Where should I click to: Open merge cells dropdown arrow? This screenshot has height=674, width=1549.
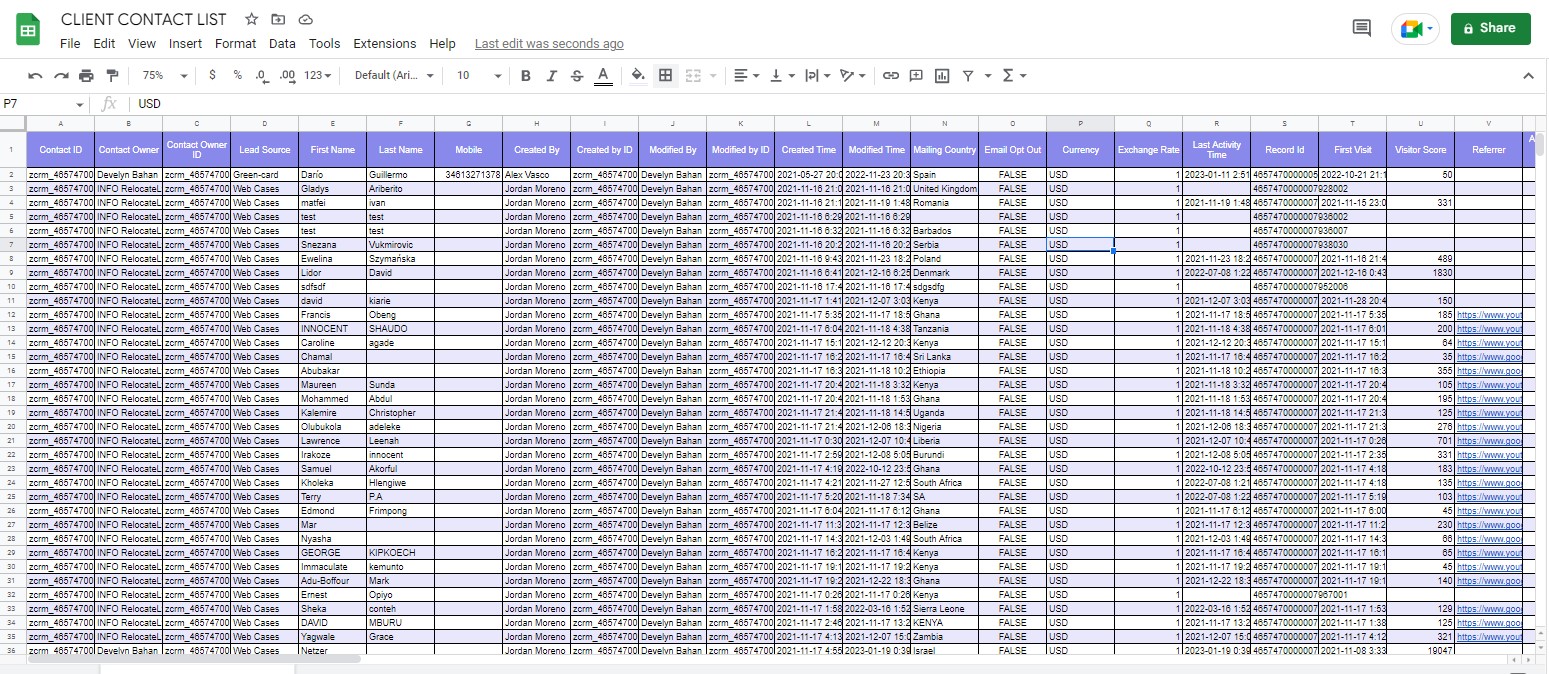tap(714, 76)
